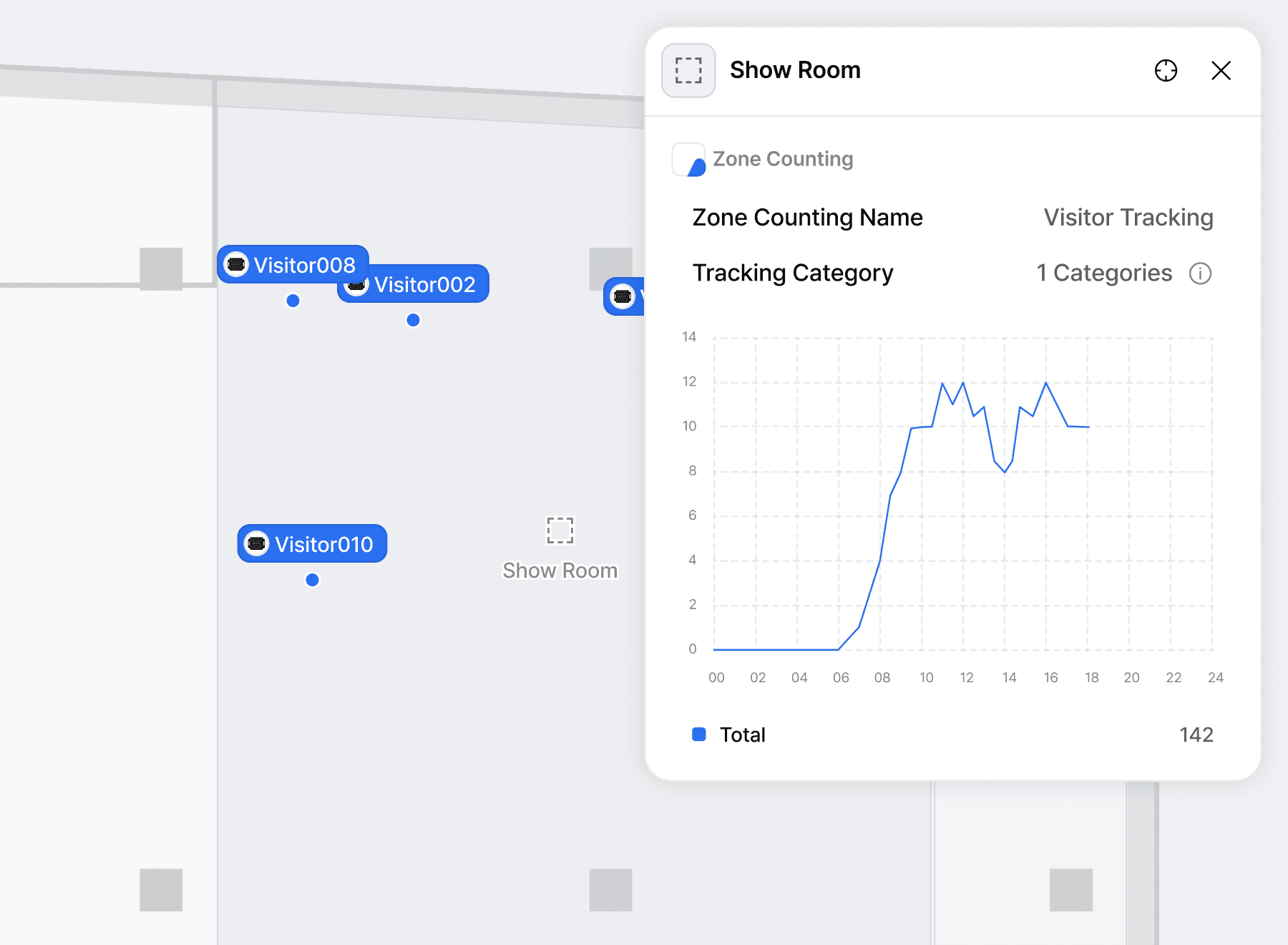This screenshot has width=1288, height=945.
Task: Click the crosshair locate icon in panel header
Action: click(x=1166, y=70)
